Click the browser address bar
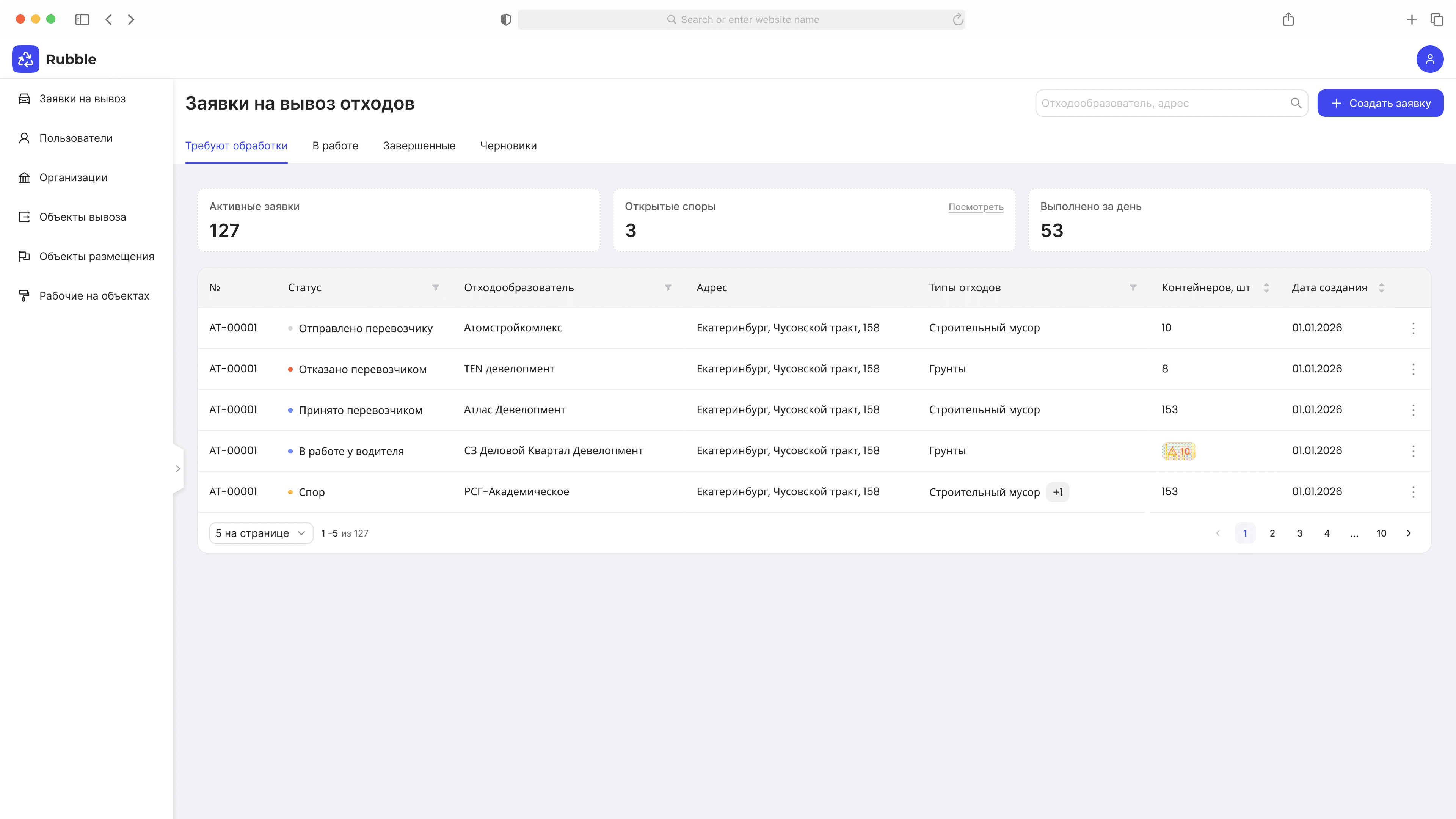The height and width of the screenshot is (819, 1456). point(741,20)
